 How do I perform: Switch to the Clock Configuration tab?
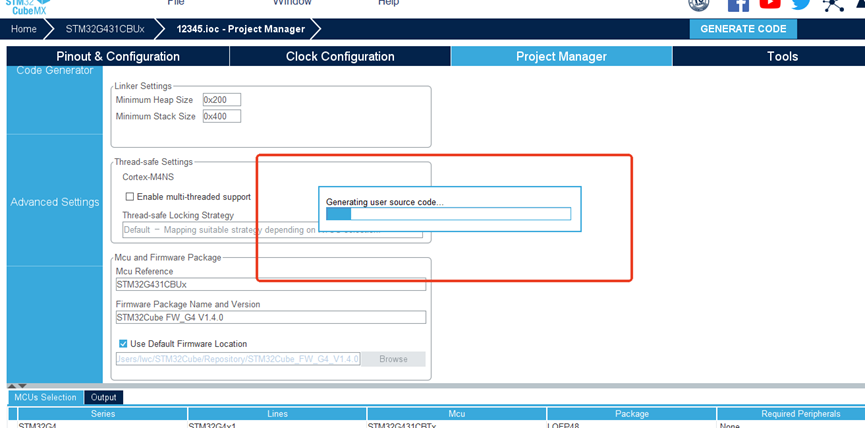(340, 56)
